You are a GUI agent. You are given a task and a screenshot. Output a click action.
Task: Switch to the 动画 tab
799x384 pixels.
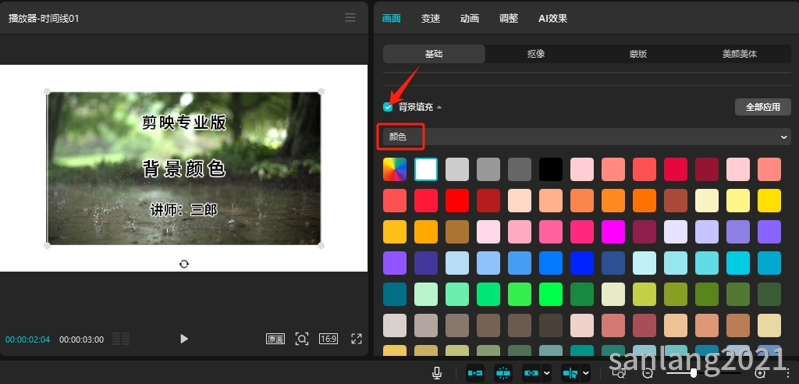(x=469, y=18)
